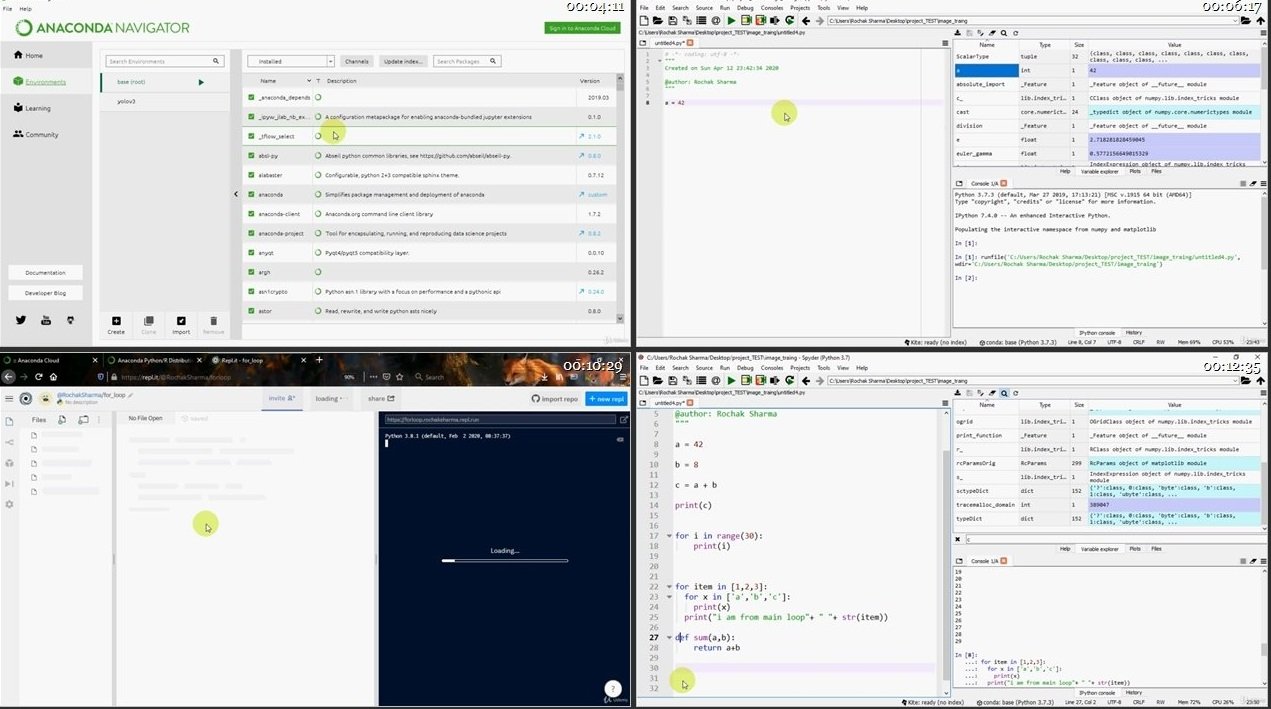The height and width of the screenshot is (709, 1271).
Task: Uncheck the anyqt package checkbox
Action: click(x=251, y=253)
